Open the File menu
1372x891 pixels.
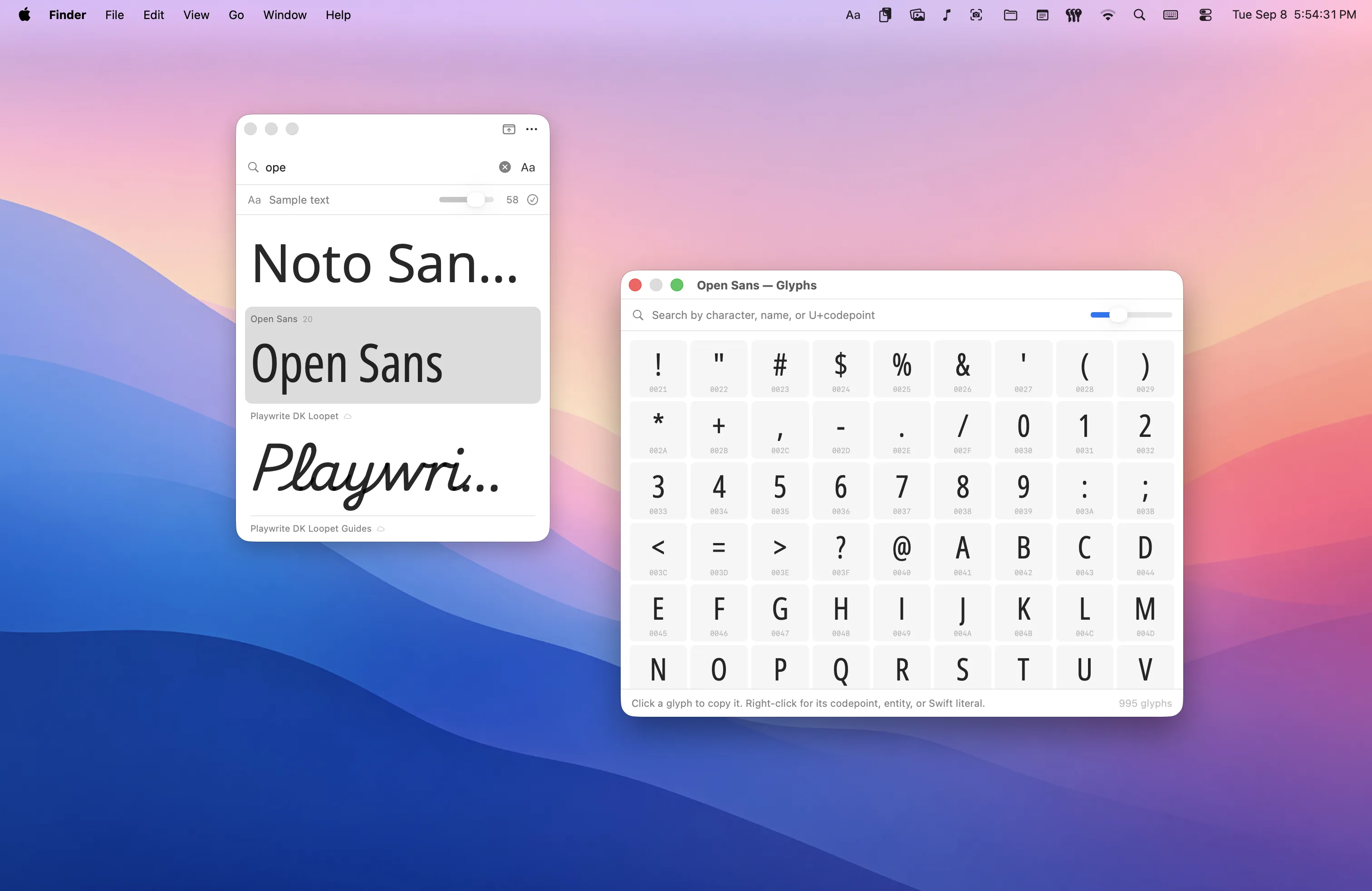[115, 15]
